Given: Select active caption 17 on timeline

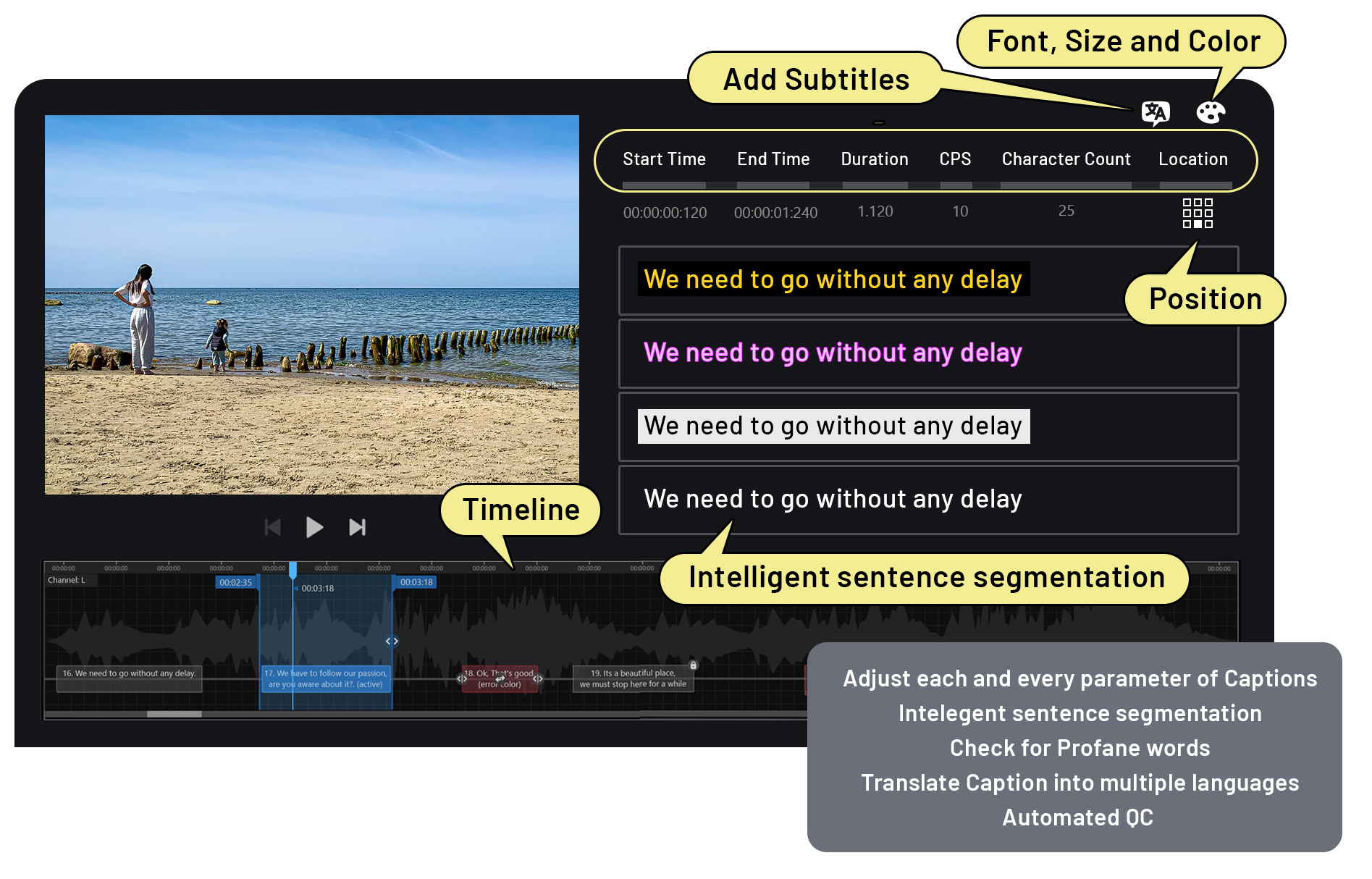Looking at the screenshot, I should [326, 678].
